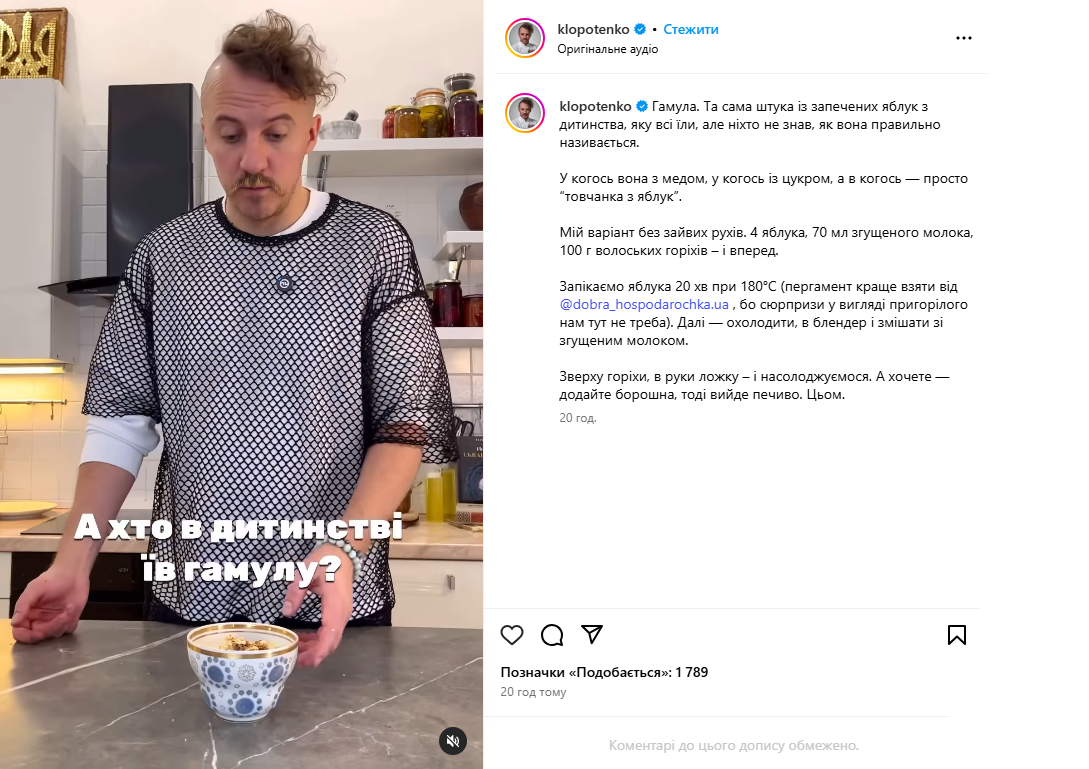Viewport: 1089px width, 769px height.
Task: Click the header klopotenko profile avatar
Action: click(525, 38)
